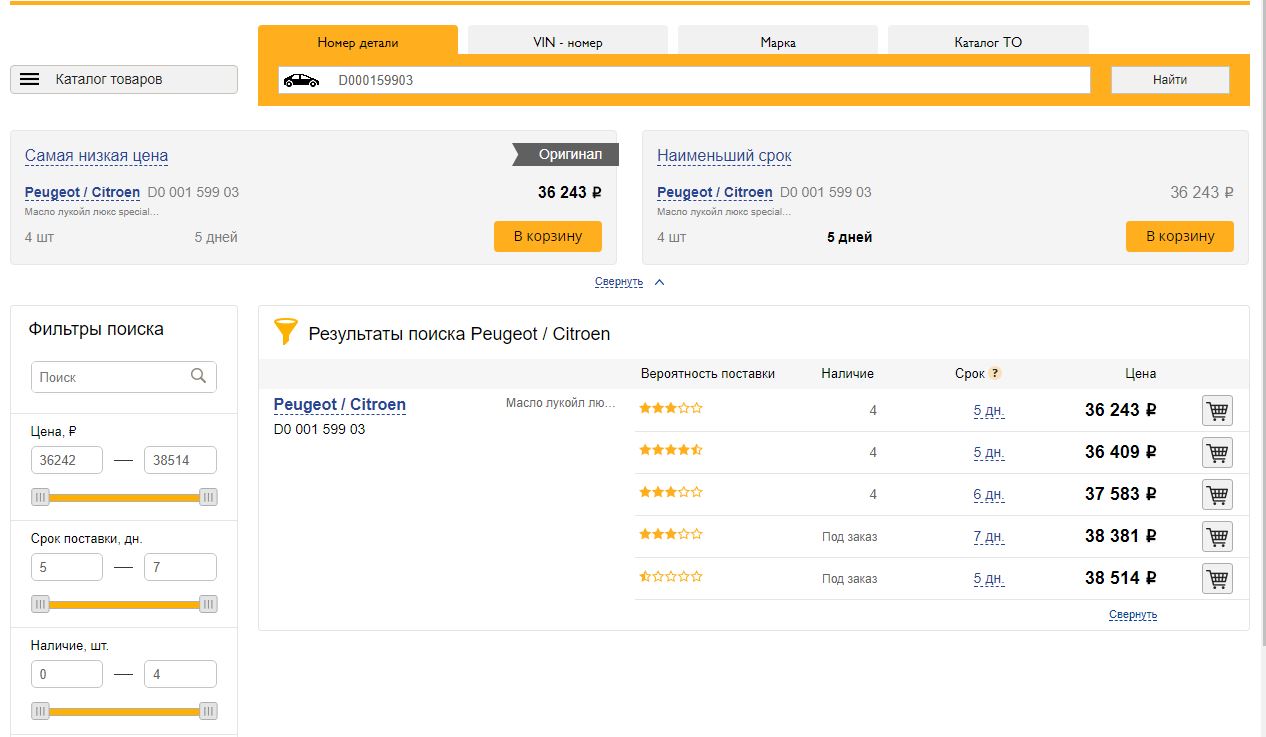Switch to the Номер детали tab

(x=358, y=41)
